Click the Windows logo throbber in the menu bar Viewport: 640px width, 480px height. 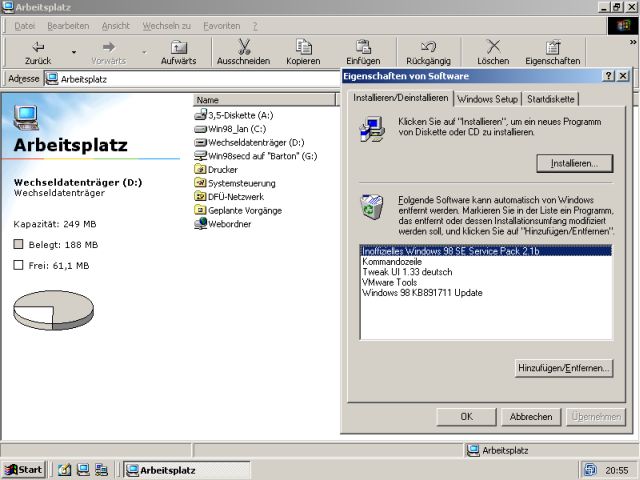pyautogui.click(x=622, y=26)
